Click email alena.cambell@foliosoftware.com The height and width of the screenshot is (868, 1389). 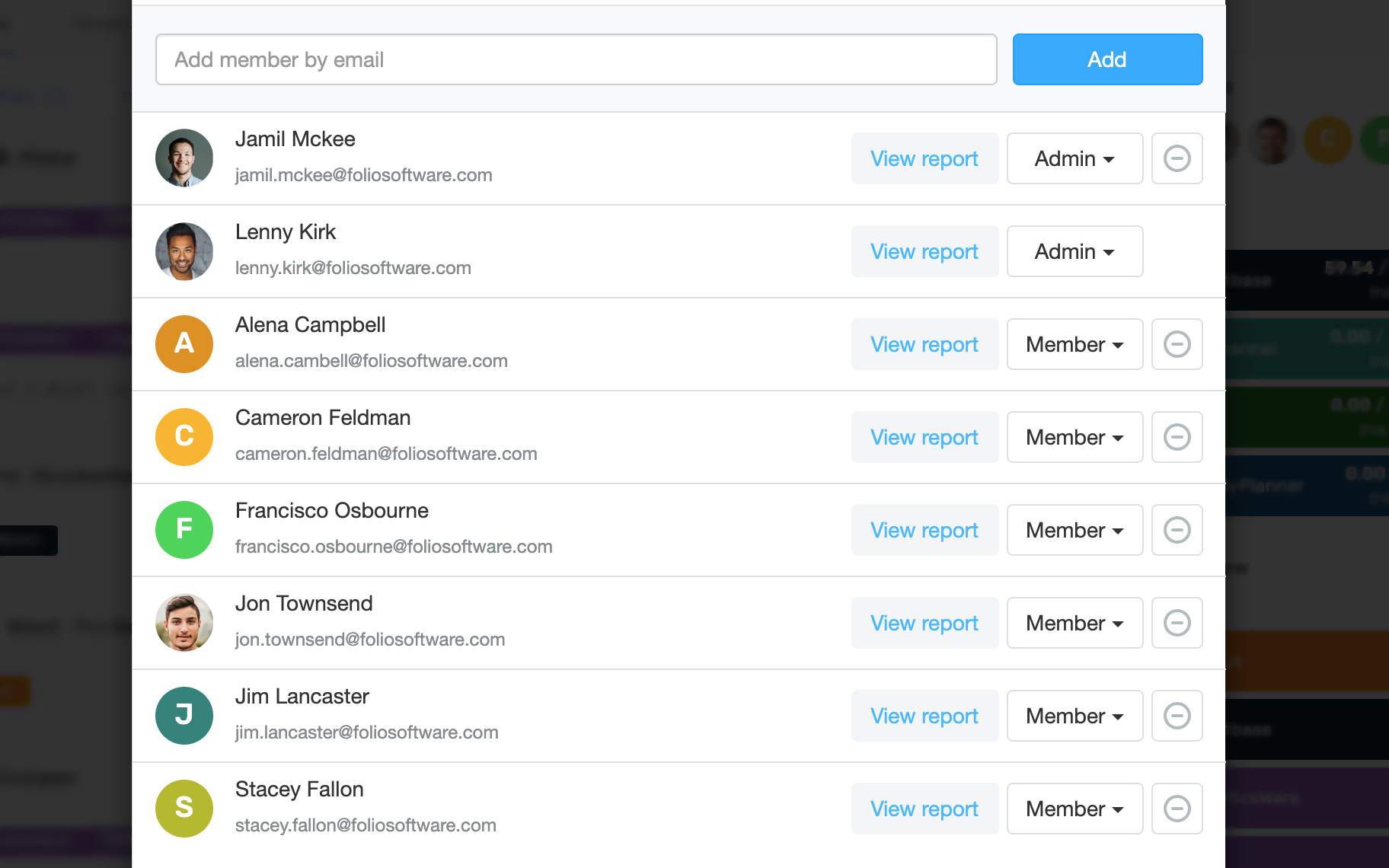click(372, 361)
